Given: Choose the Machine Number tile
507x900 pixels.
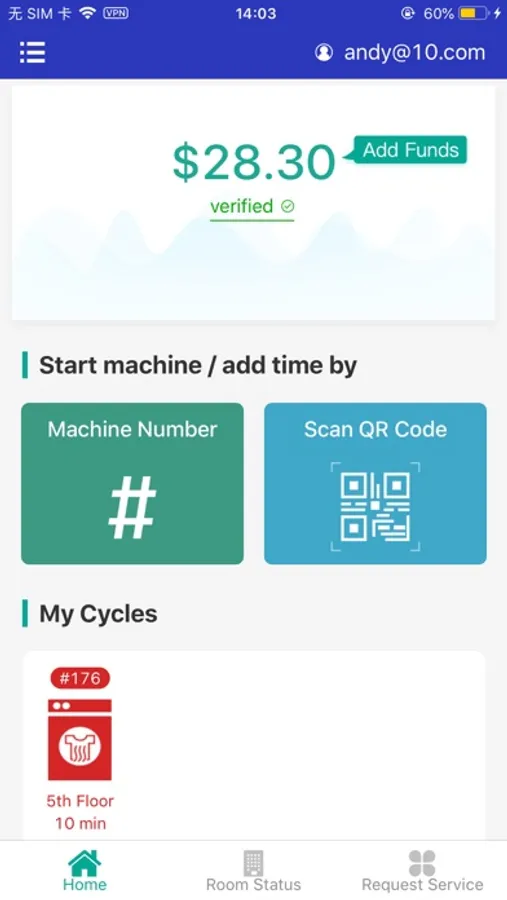Looking at the screenshot, I should (133, 483).
